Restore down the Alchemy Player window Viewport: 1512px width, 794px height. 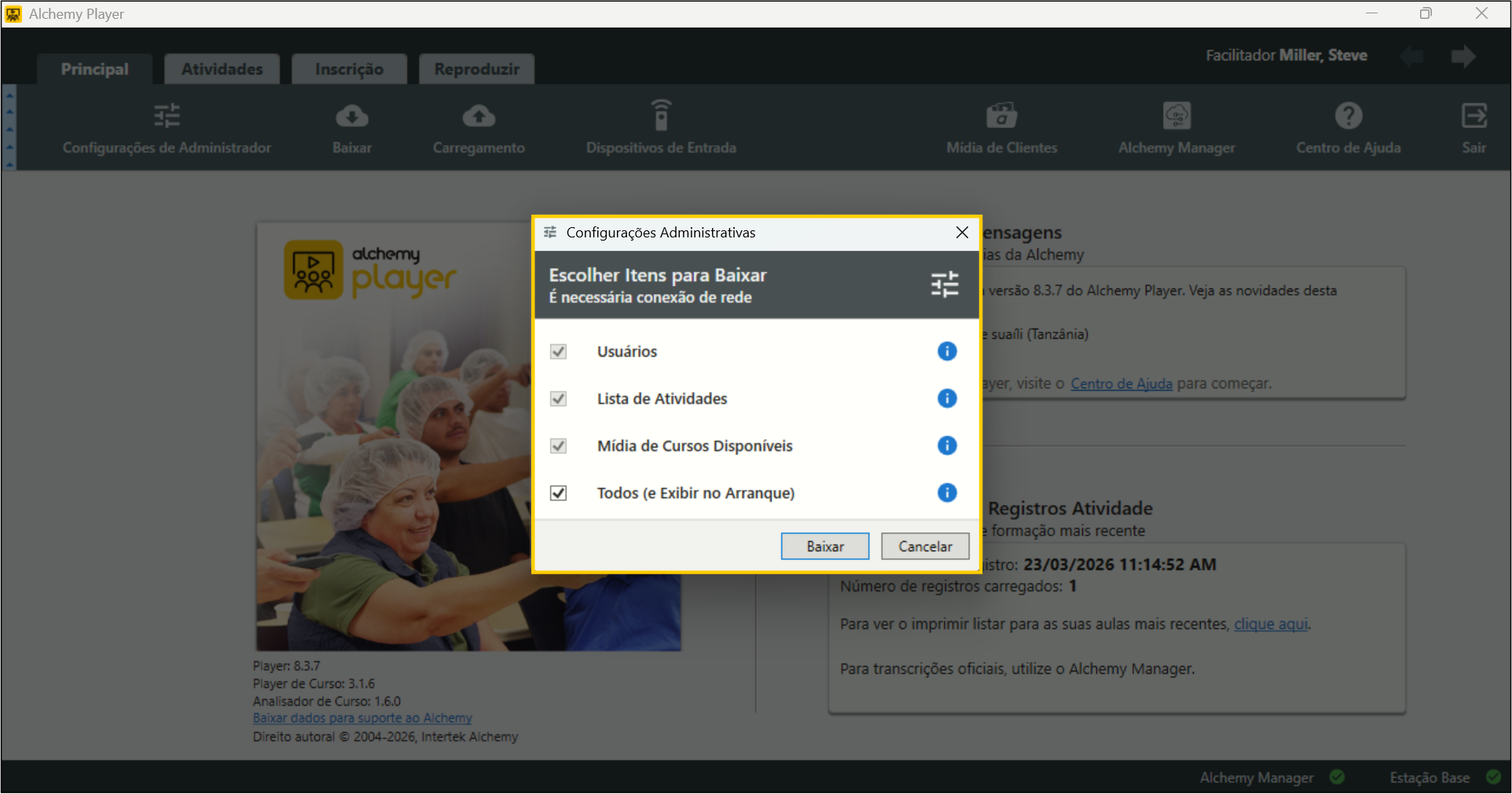tap(1426, 13)
